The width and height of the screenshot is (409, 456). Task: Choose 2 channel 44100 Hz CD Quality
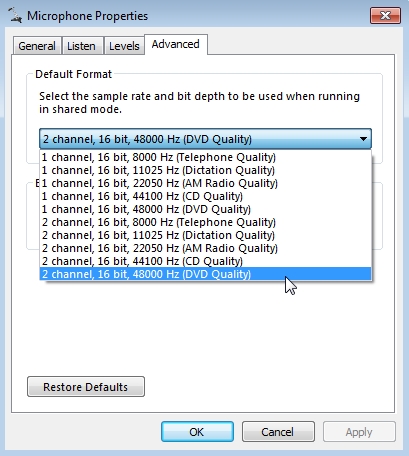tap(205, 261)
